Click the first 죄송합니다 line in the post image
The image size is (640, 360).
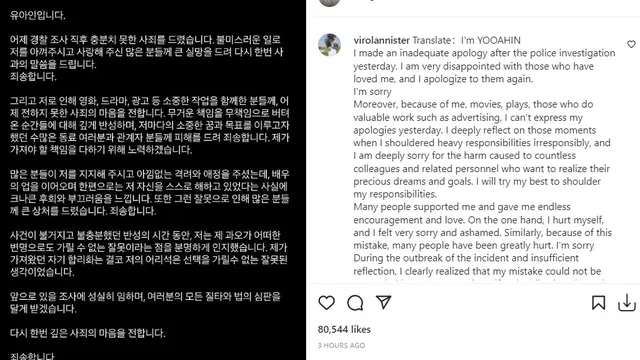pos(33,76)
